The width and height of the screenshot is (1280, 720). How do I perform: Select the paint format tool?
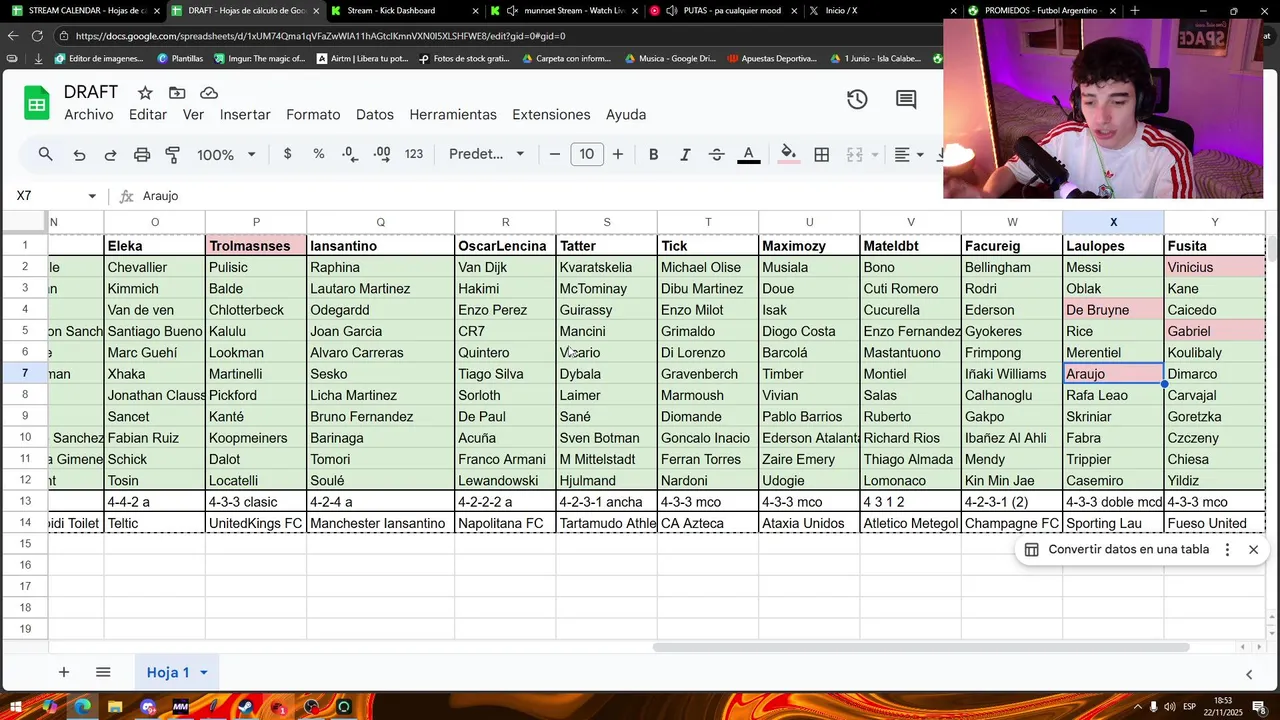(x=173, y=155)
